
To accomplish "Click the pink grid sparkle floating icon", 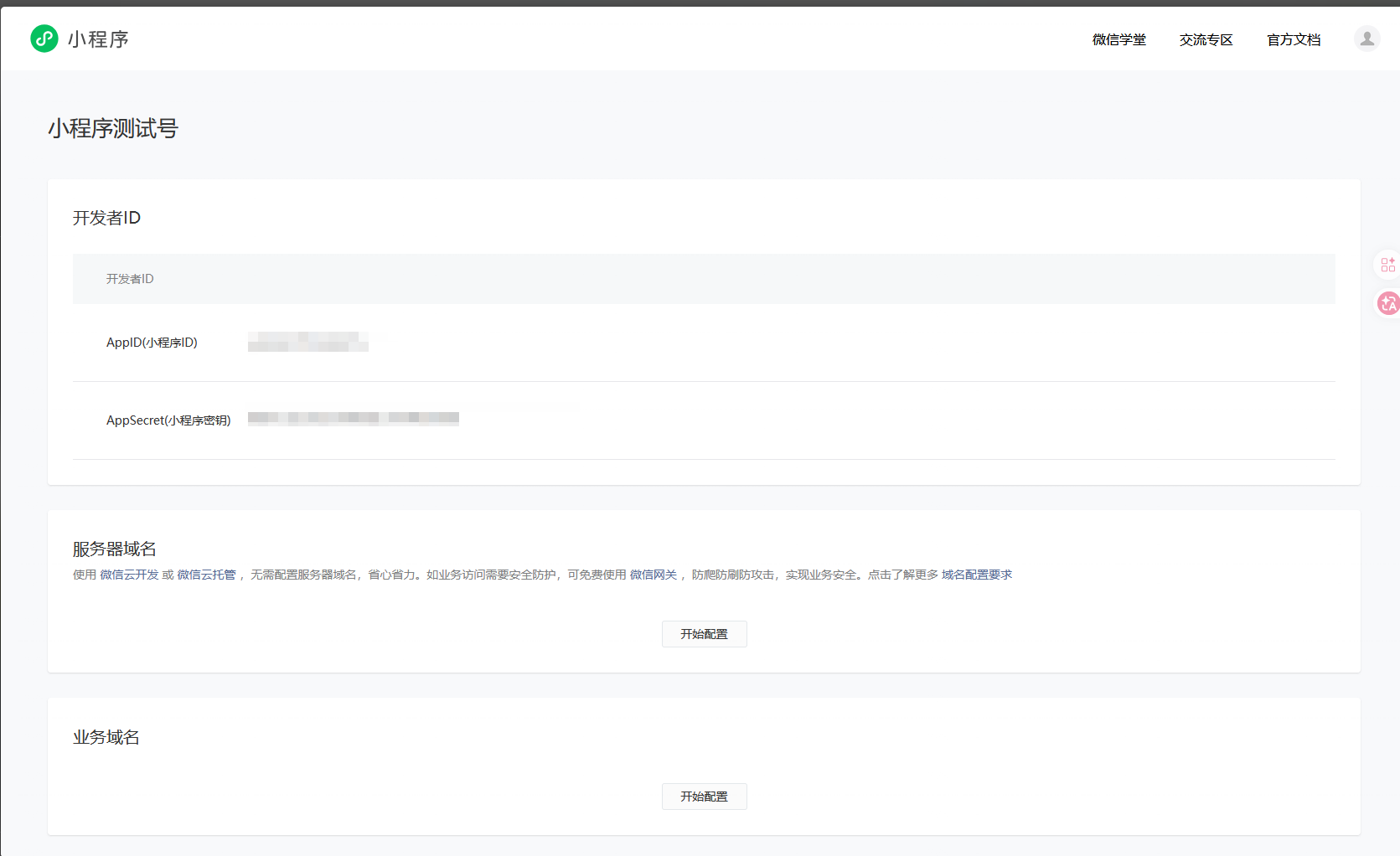I will (1387, 265).
